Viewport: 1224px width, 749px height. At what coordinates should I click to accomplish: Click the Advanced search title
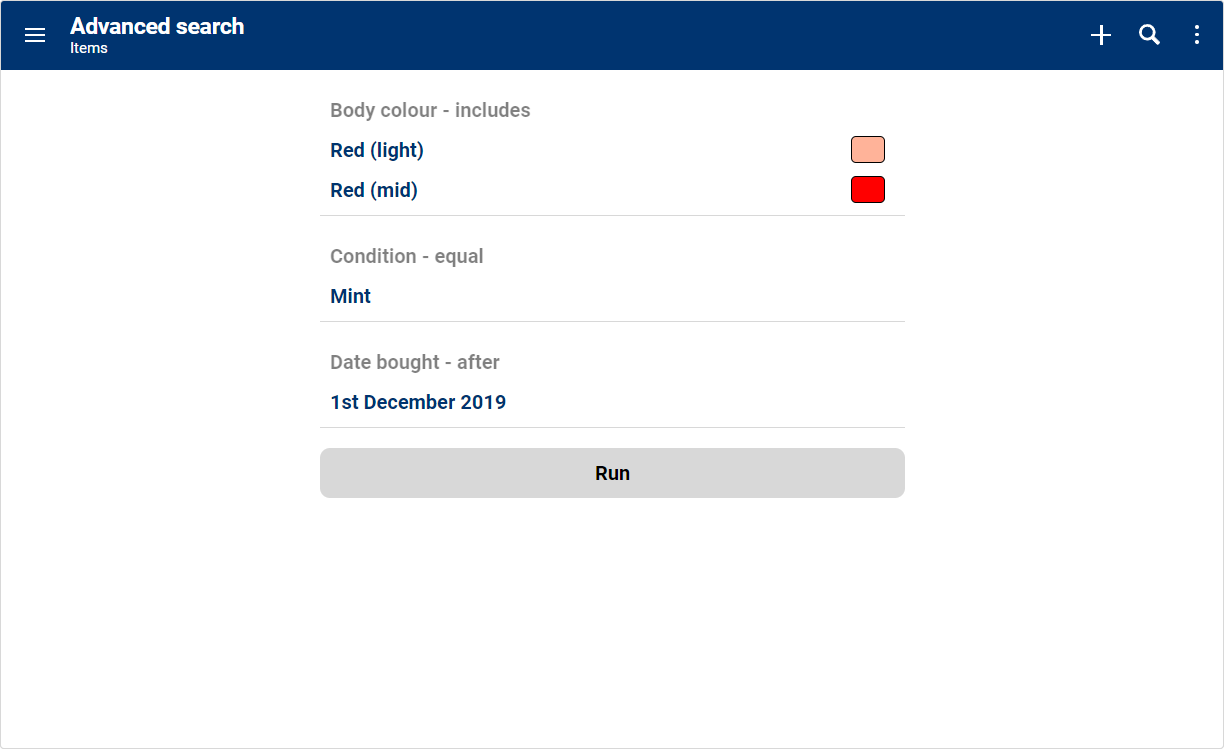pyautogui.click(x=157, y=27)
